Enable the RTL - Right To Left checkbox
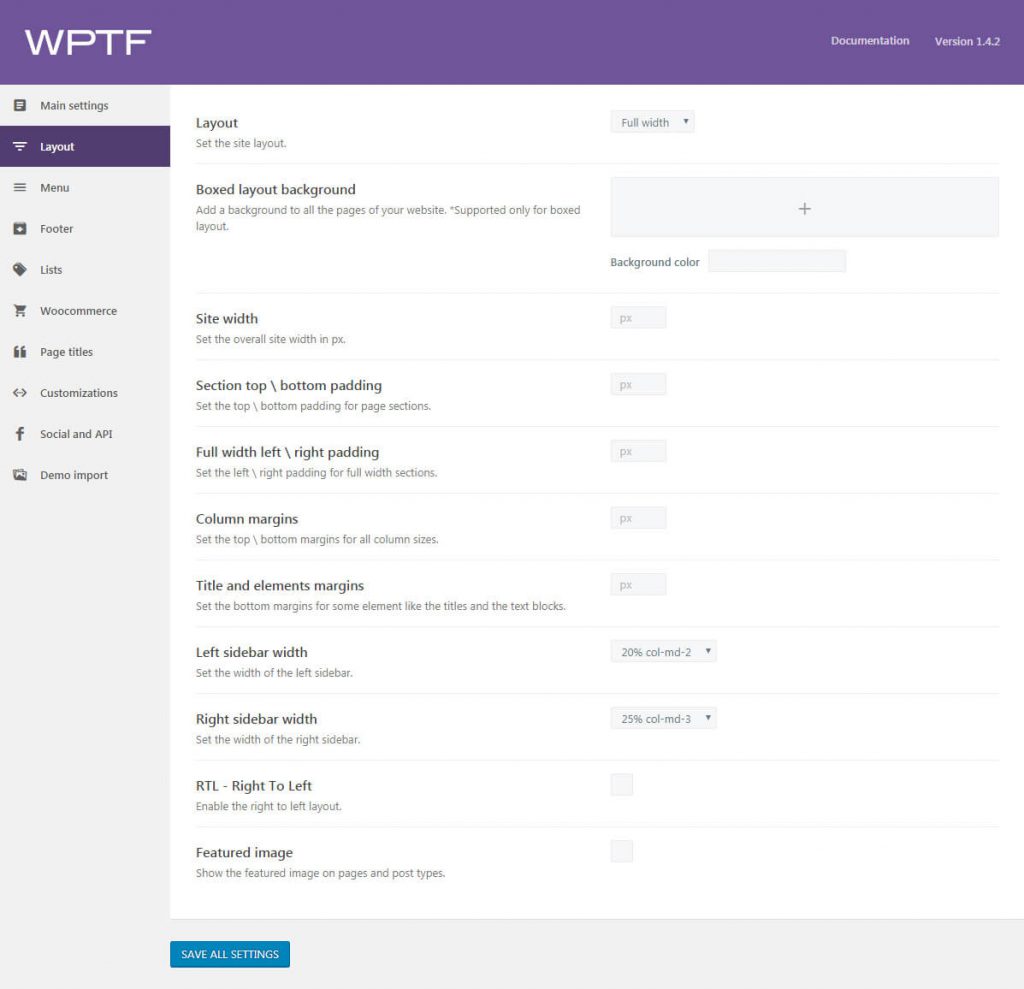The height and width of the screenshot is (989, 1024). (622, 784)
